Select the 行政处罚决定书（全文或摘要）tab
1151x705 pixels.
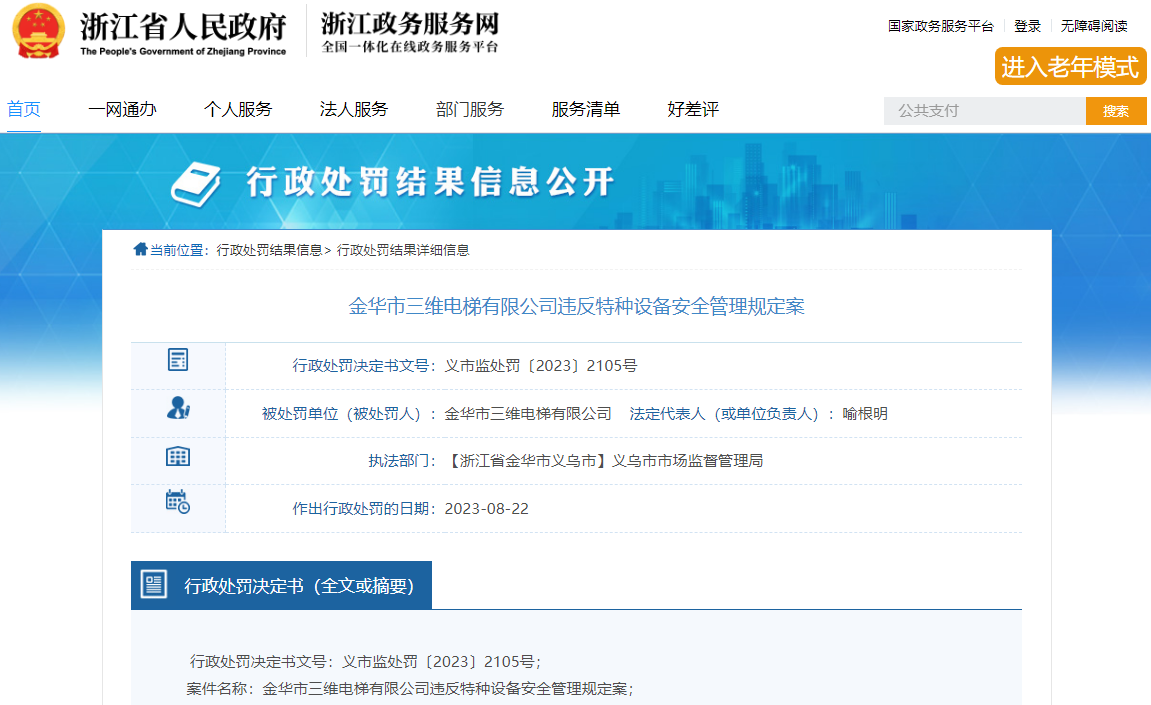[x=298, y=586]
